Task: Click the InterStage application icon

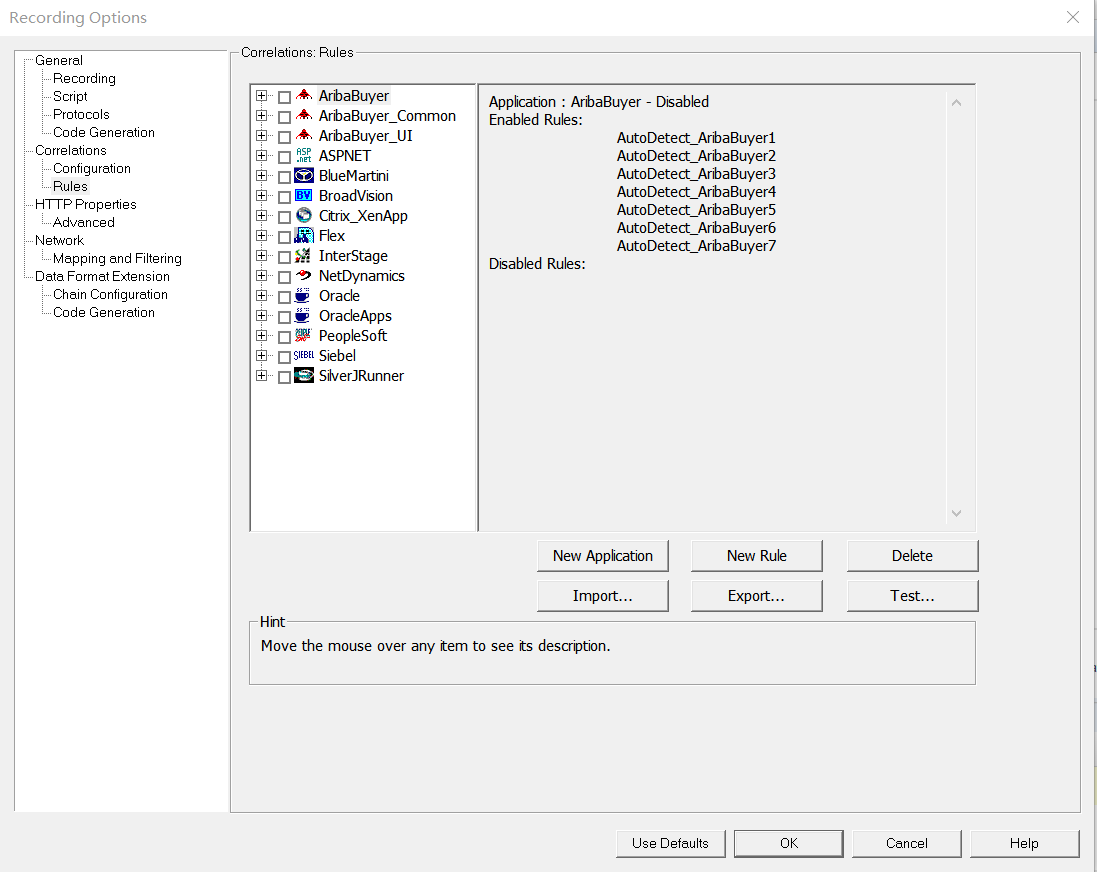Action: click(x=304, y=255)
